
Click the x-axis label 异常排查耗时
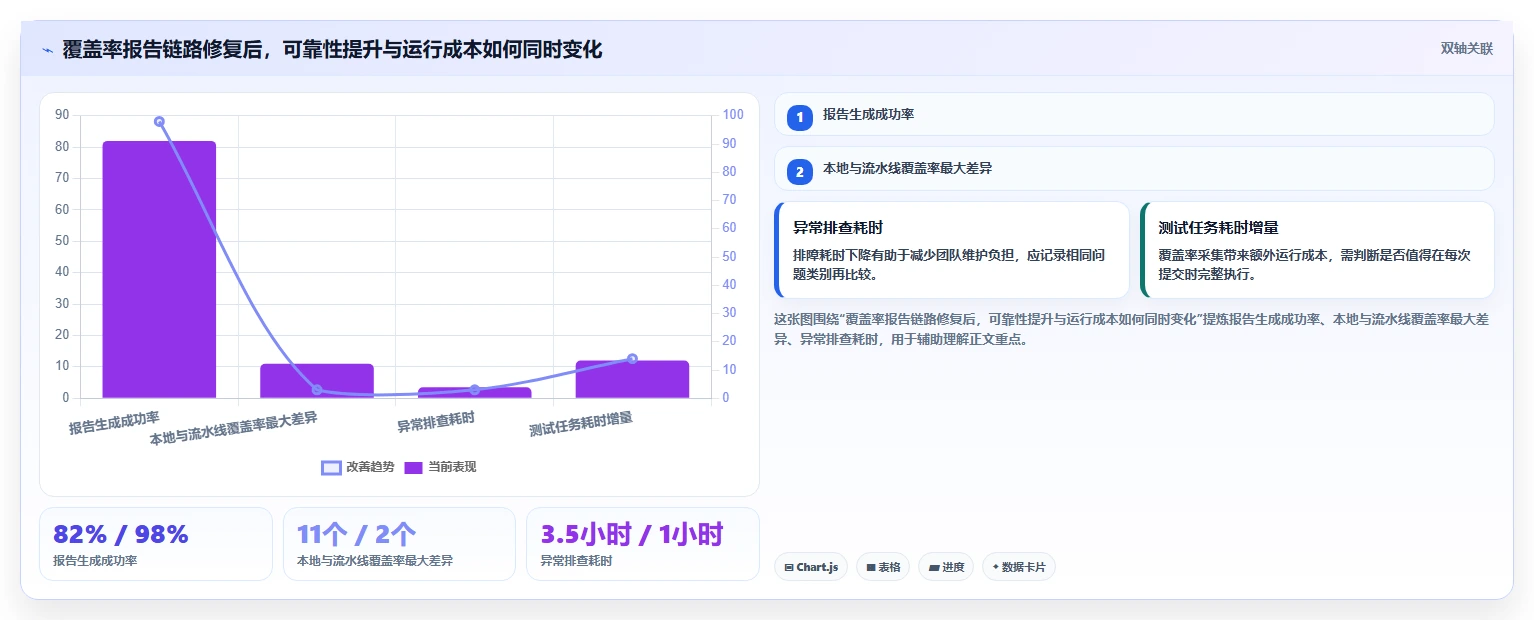click(436, 422)
